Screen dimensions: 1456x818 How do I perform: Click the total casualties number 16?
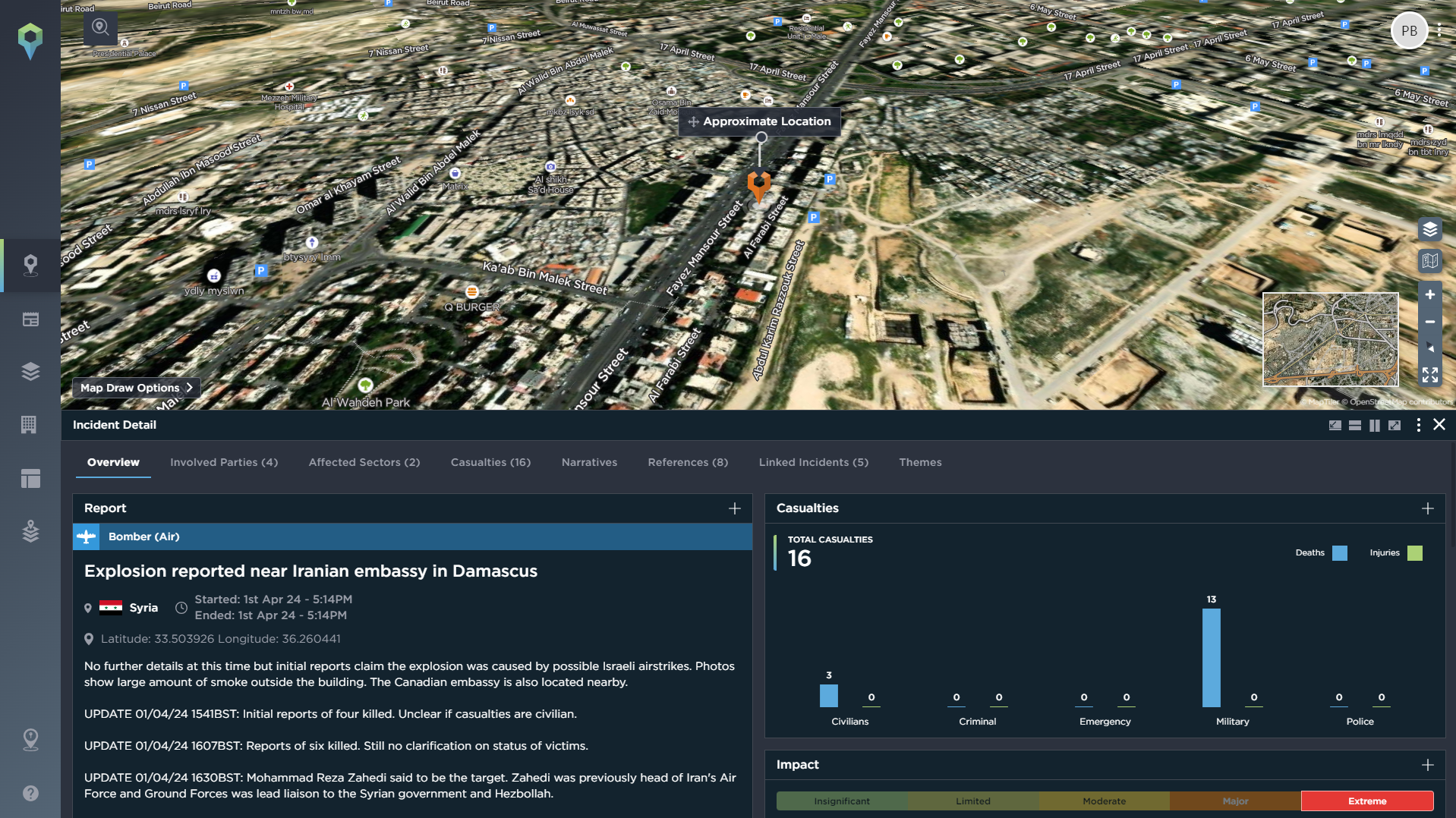pos(799,558)
